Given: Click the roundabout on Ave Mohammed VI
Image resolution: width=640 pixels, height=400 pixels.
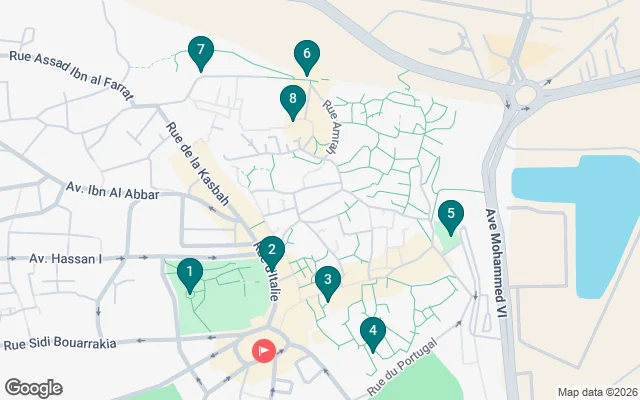Looking at the screenshot, I should point(525,96).
